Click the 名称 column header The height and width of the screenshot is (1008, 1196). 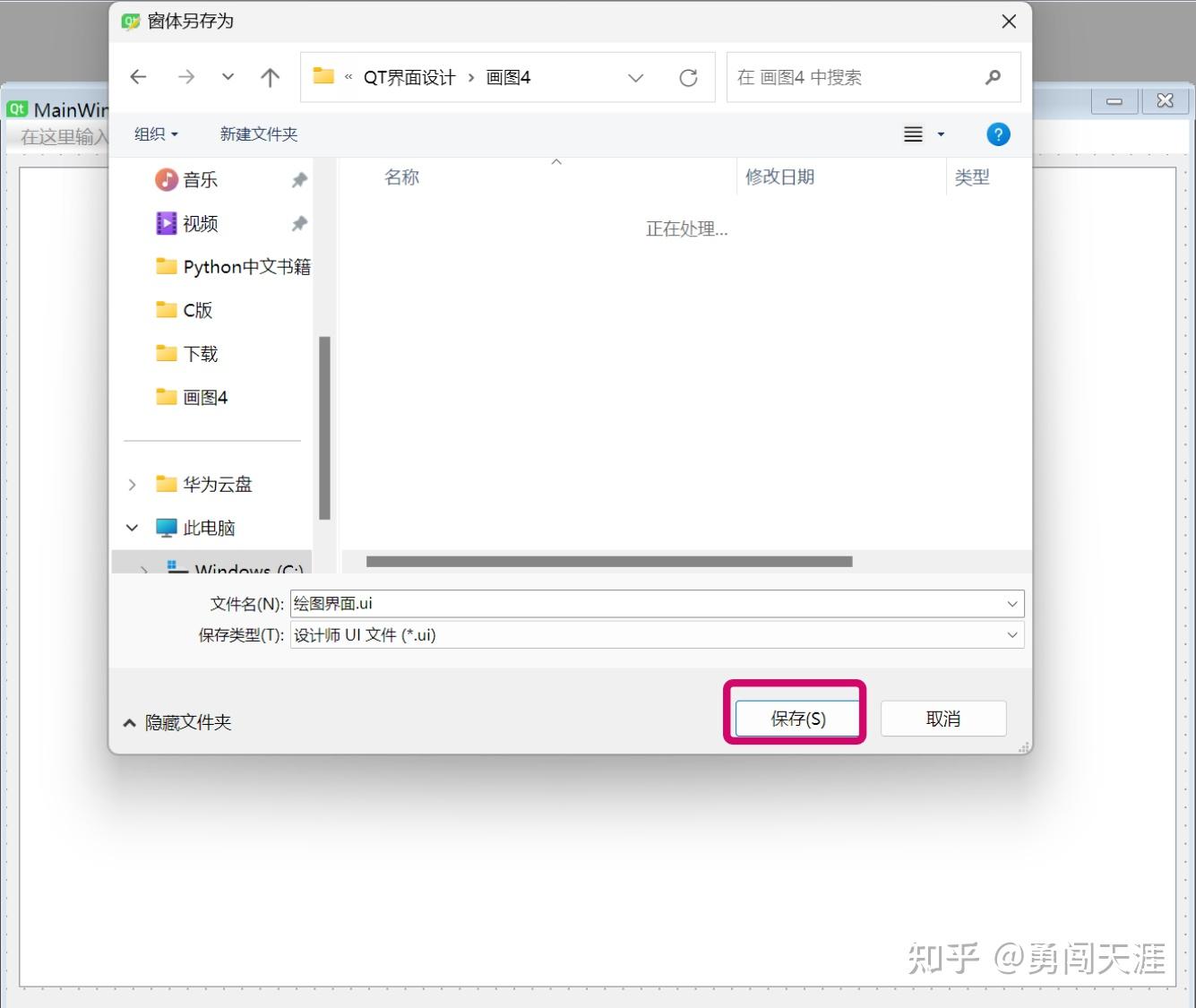tap(401, 177)
